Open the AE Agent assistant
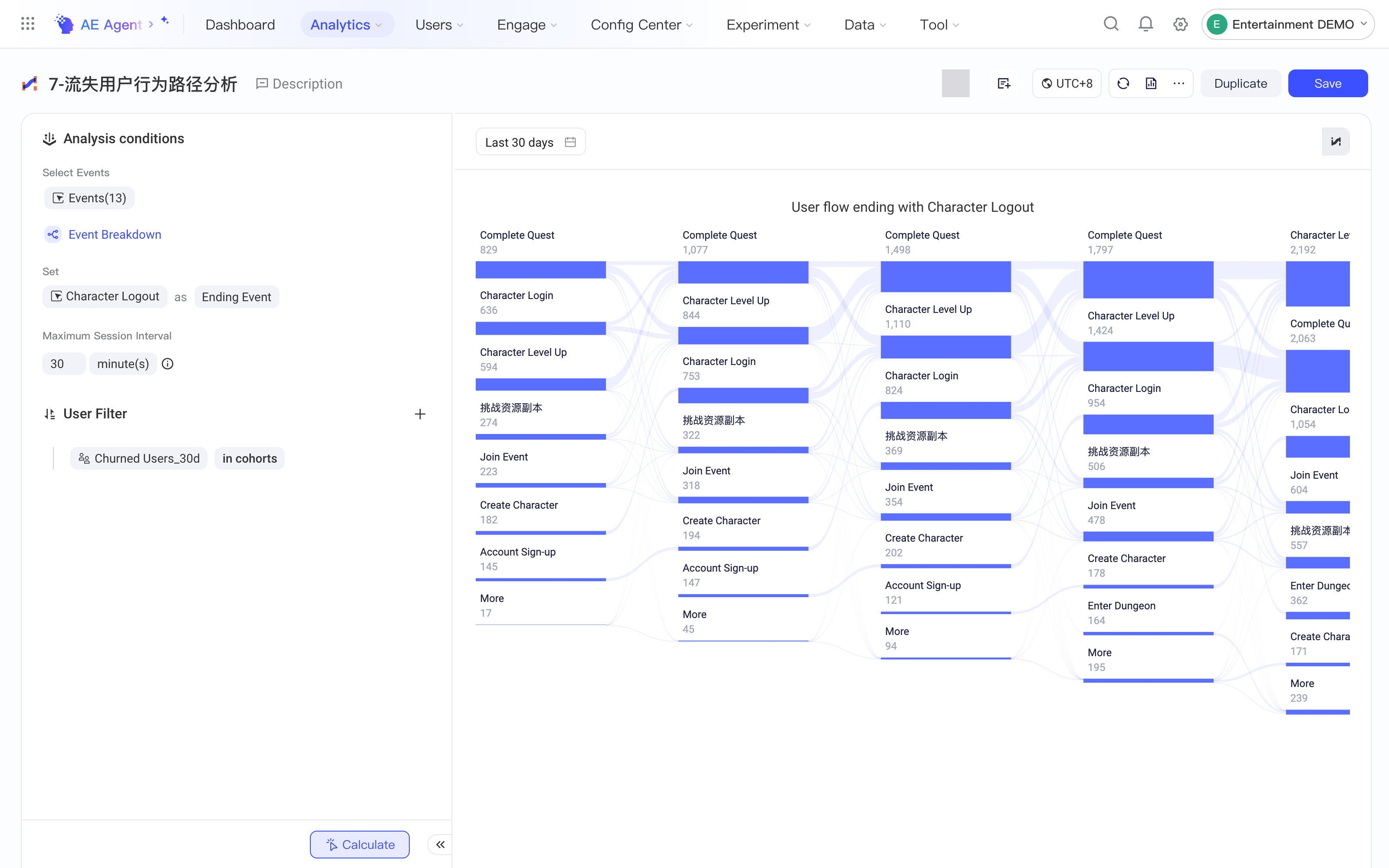Image resolution: width=1389 pixels, height=868 pixels. coord(112,24)
